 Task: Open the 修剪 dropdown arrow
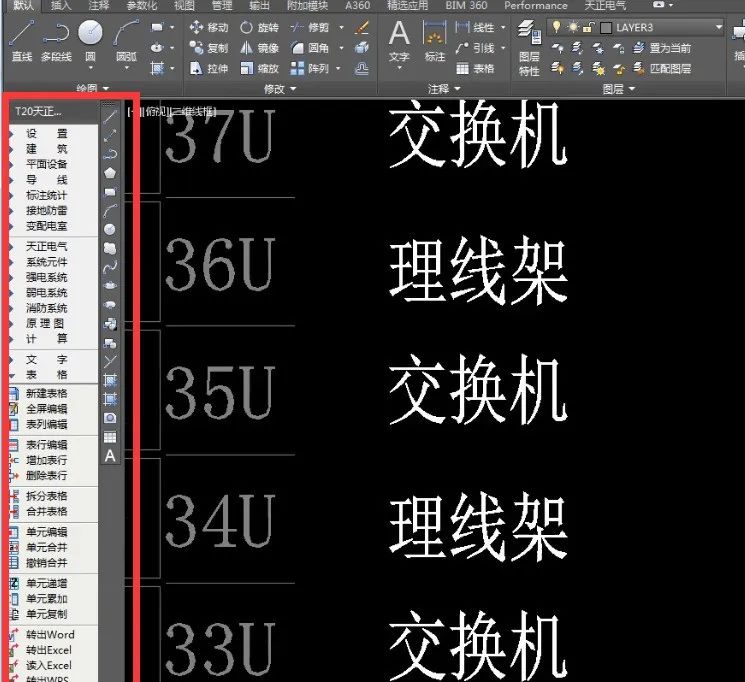coord(341,28)
